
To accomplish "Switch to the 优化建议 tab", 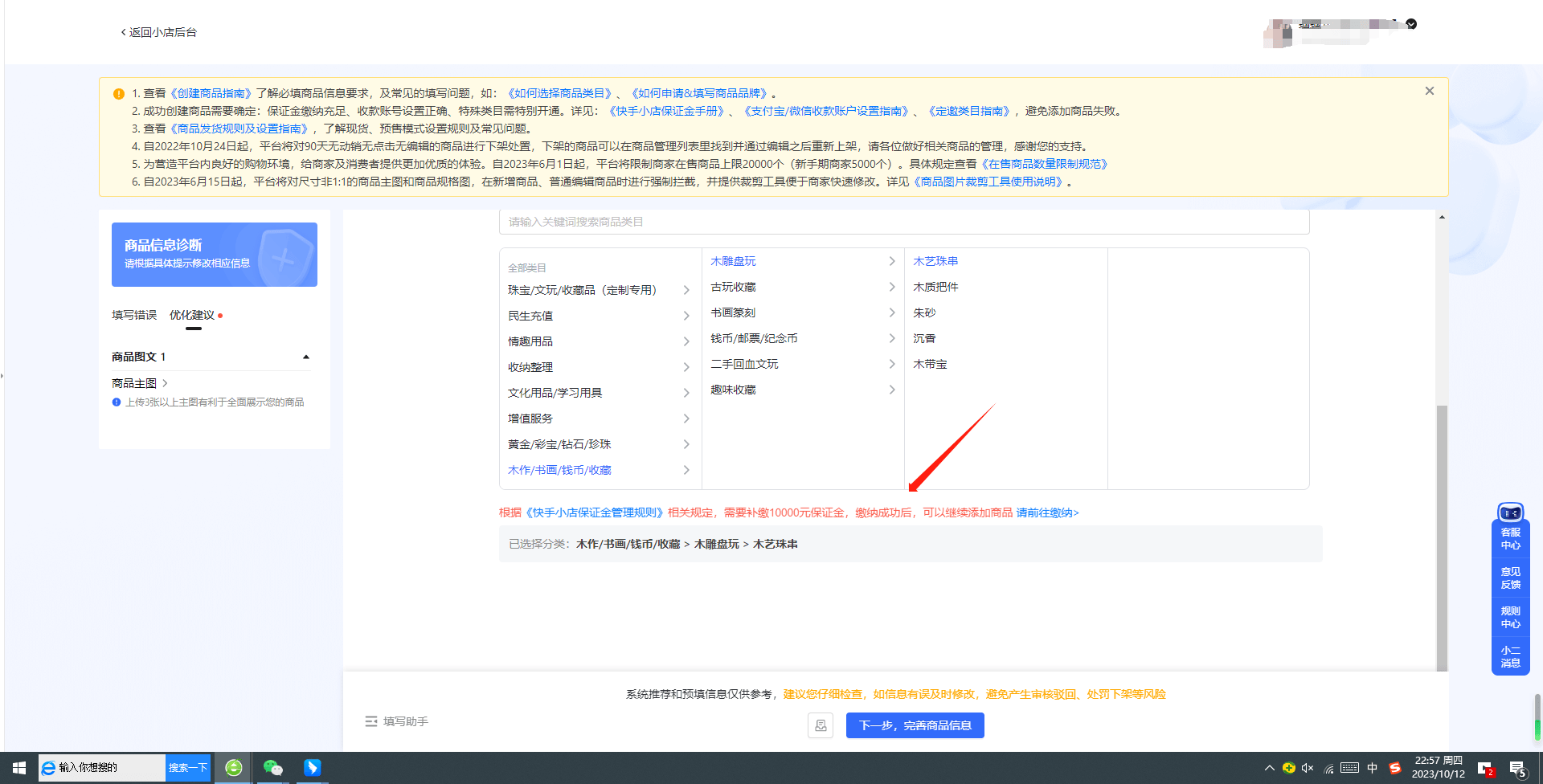I will 193,314.
